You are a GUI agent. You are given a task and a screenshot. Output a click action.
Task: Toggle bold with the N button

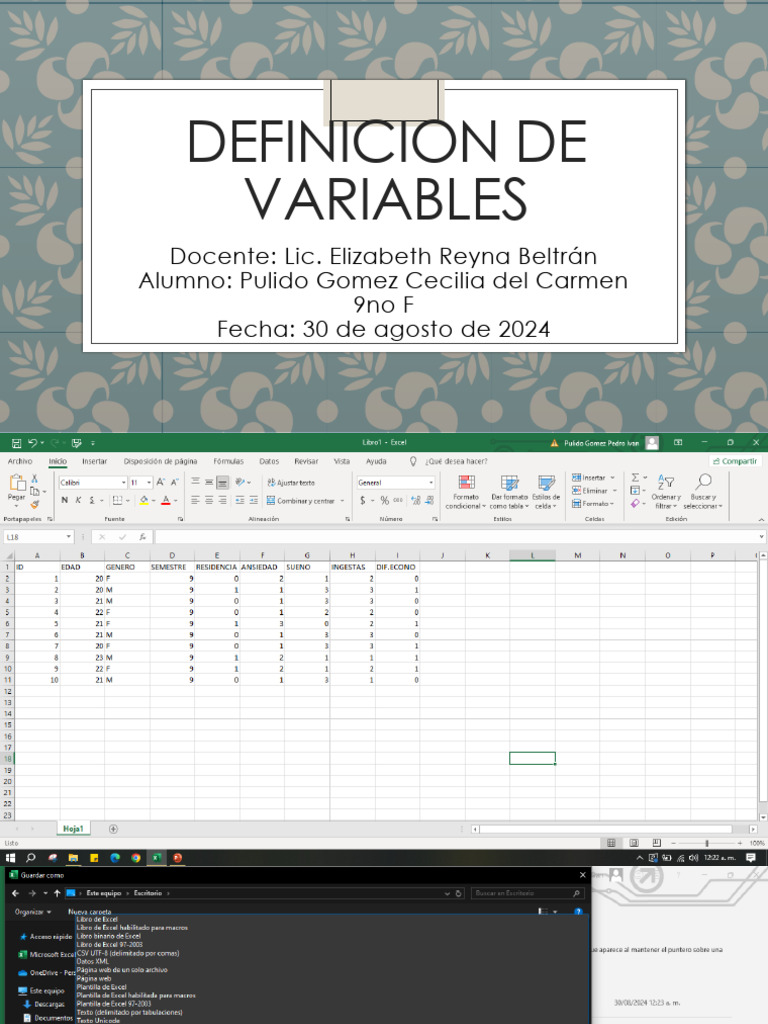pos(65,500)
